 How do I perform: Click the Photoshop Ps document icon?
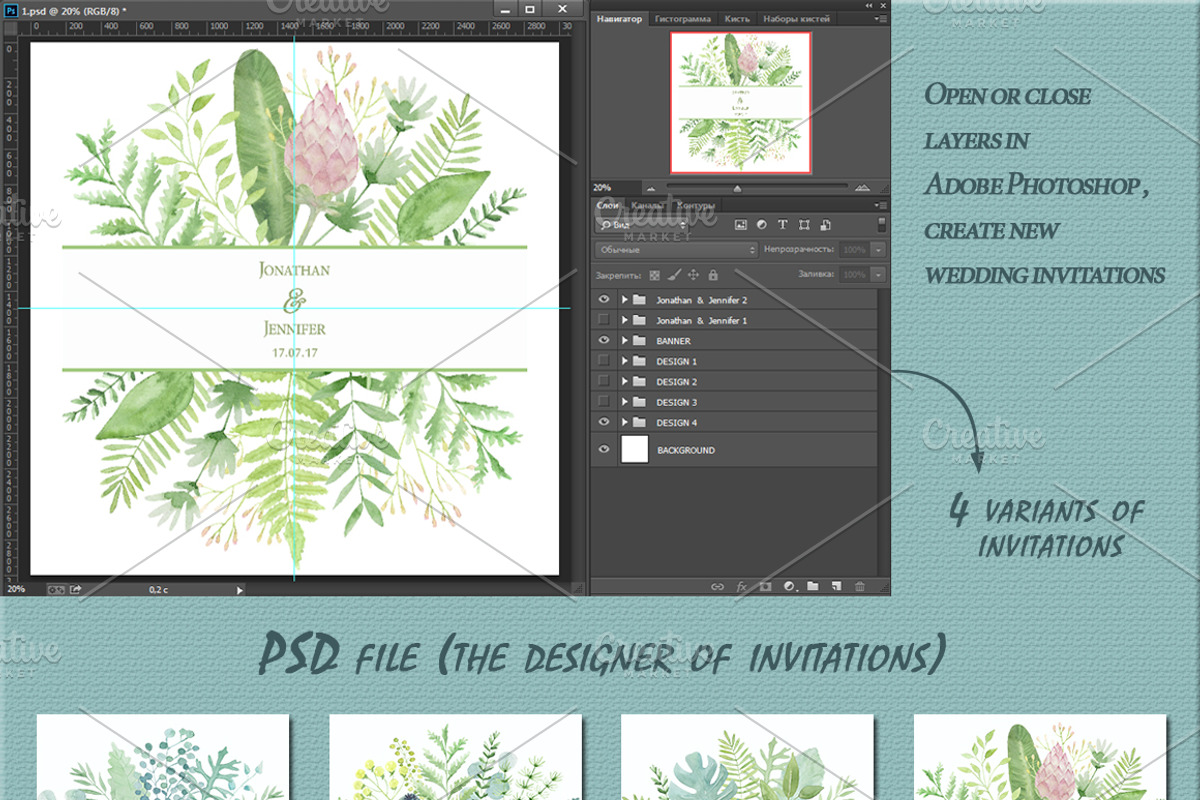12,9
